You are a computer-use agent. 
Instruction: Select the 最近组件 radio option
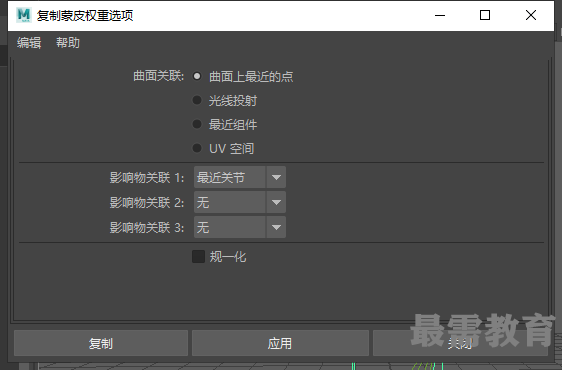[197, 124]
